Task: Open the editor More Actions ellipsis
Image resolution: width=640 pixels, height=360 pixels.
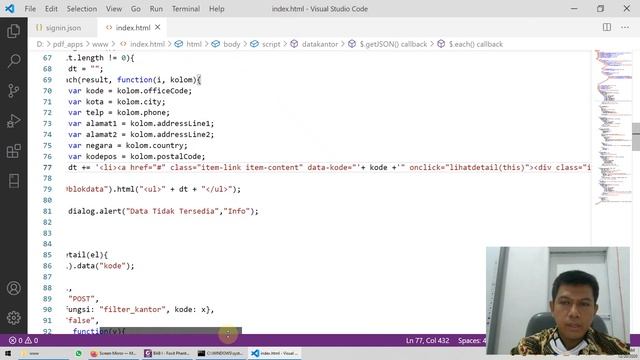Action: (x=625, y=27)
